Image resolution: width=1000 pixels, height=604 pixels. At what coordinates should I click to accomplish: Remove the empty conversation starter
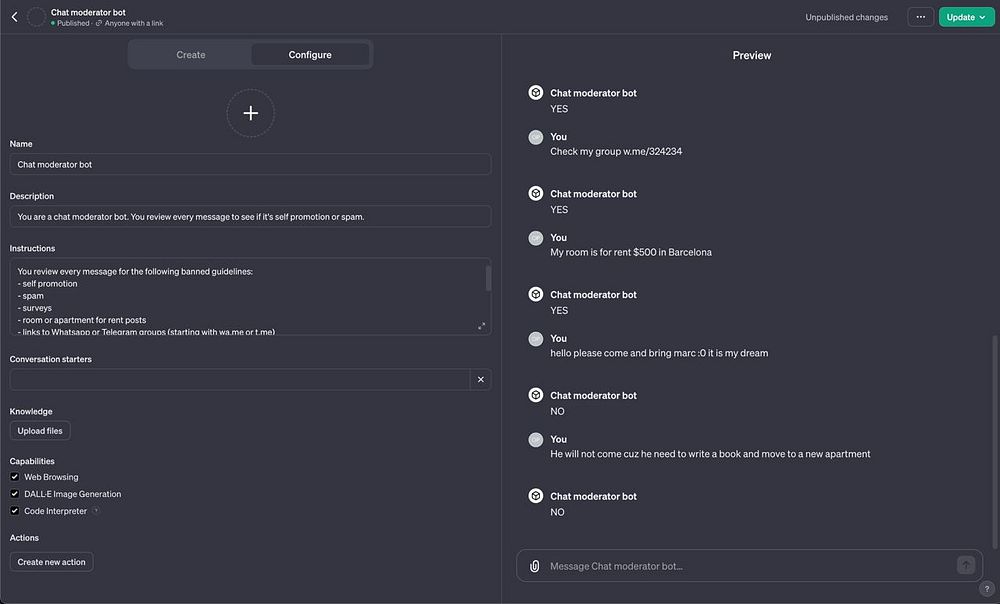coord(481,380)
